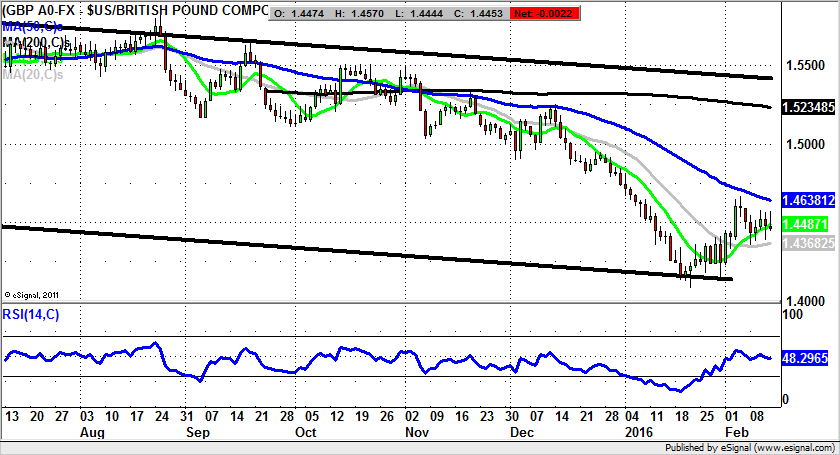Click the grey 1.436825 price tag
840x455 pixels.
pyautogui.click(x=807, y=243)
